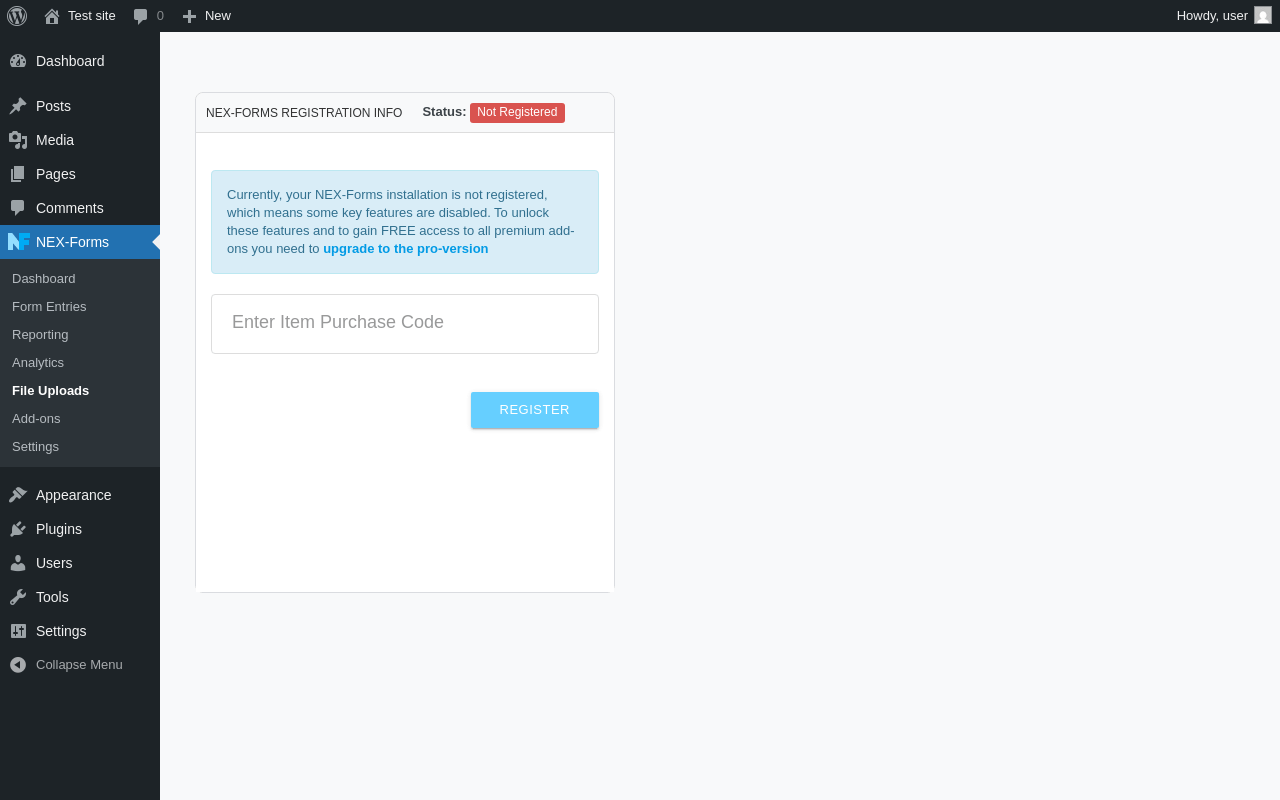Open the Pages menu
Screen dimensions: 1280x800
click(x=80, y=174)
